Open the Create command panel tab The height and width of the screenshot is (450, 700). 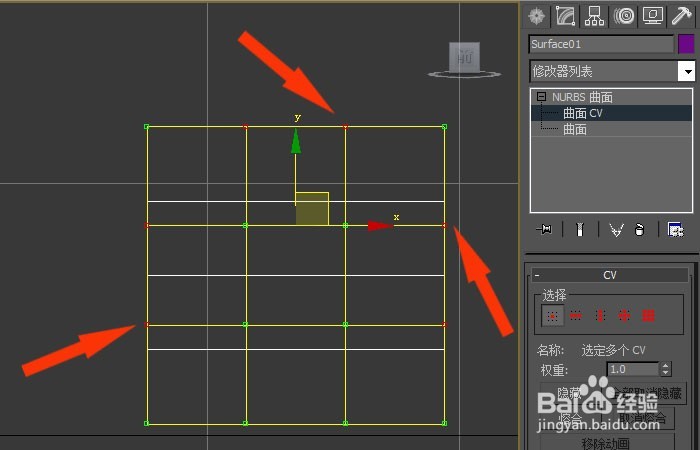pos(536,16)
